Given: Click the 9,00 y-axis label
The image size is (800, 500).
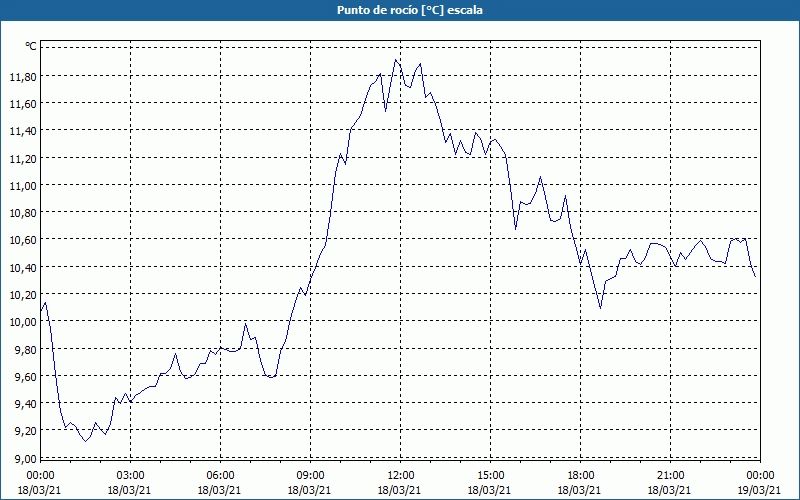Looking at the screenshot, I should coord(26,458).
